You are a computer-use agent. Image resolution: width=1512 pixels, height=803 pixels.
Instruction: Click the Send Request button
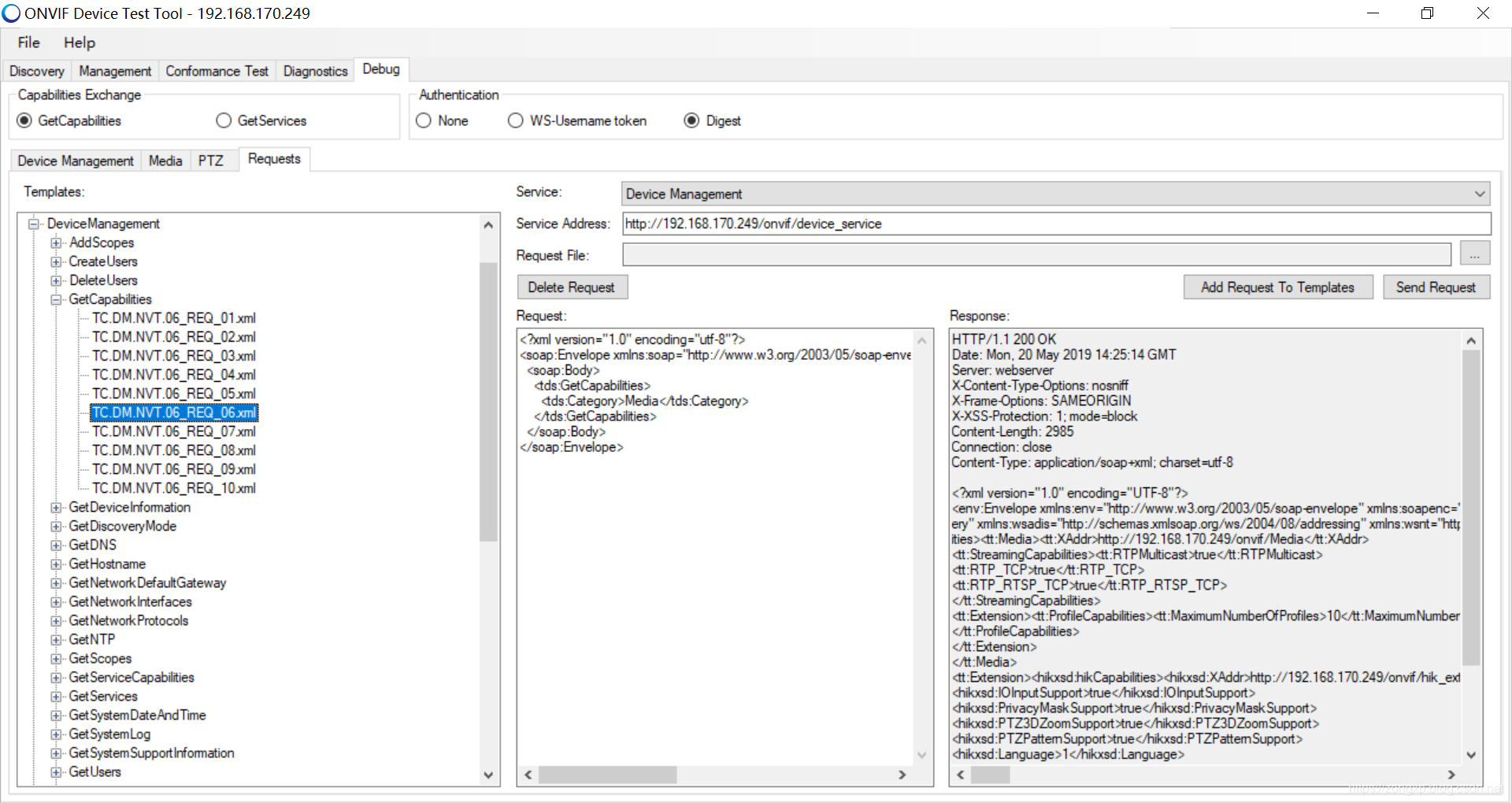[x=1436, y=287]
